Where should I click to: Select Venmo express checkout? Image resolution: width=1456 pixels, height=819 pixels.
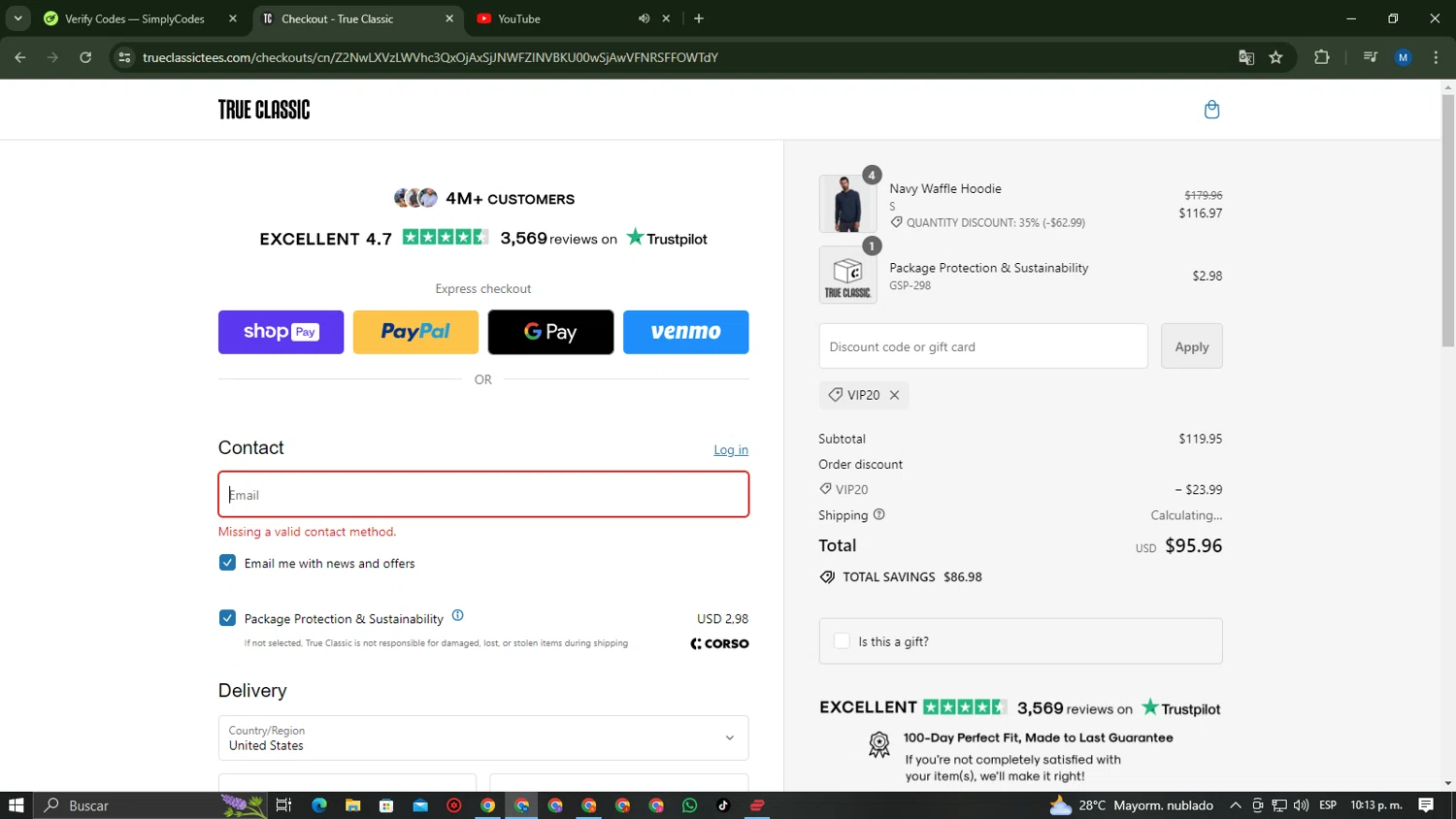[685, 332]
